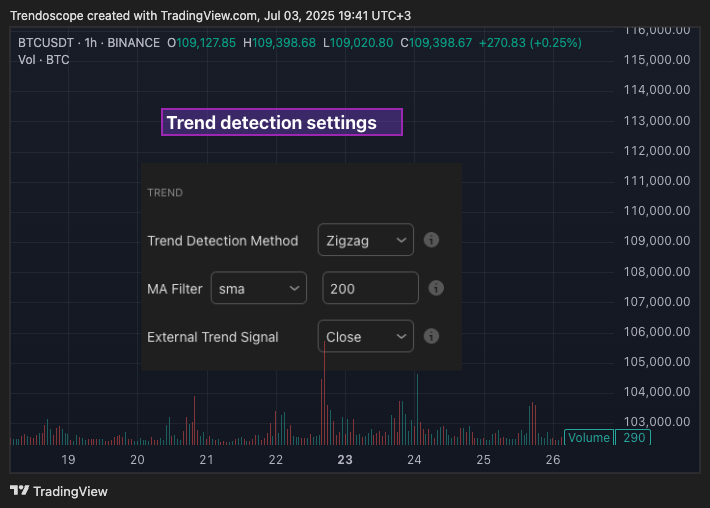
Task: Show info tooltip for External Trend Signal
Action: pyautogui.click(x=431, y=336)
